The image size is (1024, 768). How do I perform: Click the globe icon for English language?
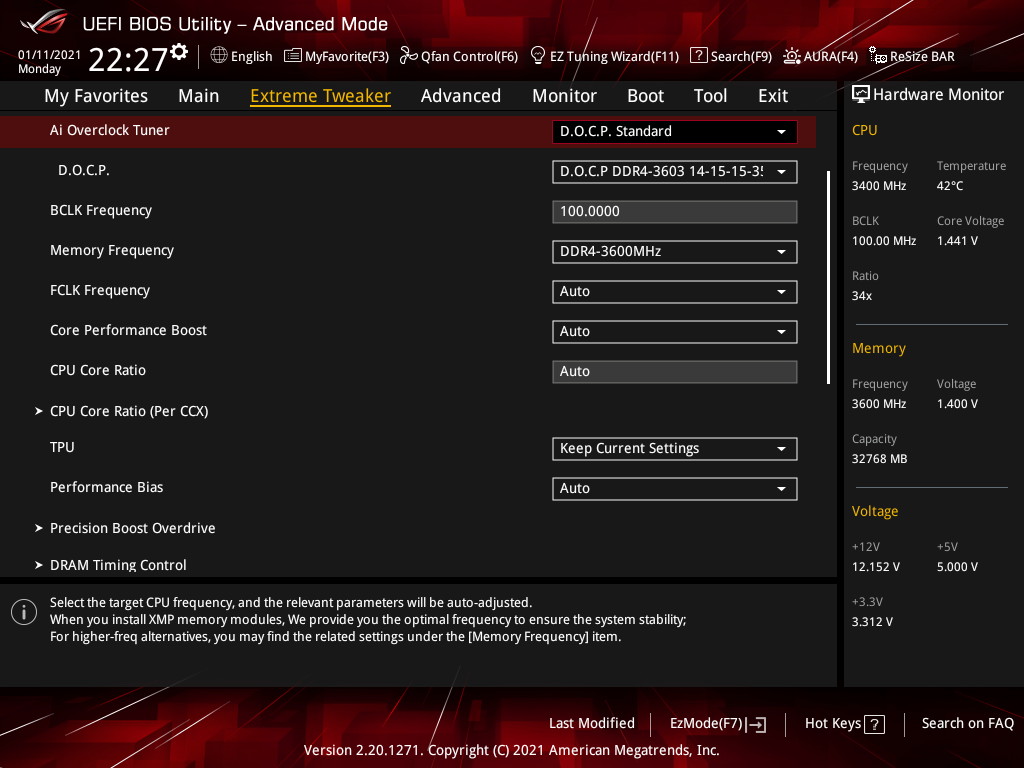219,56
